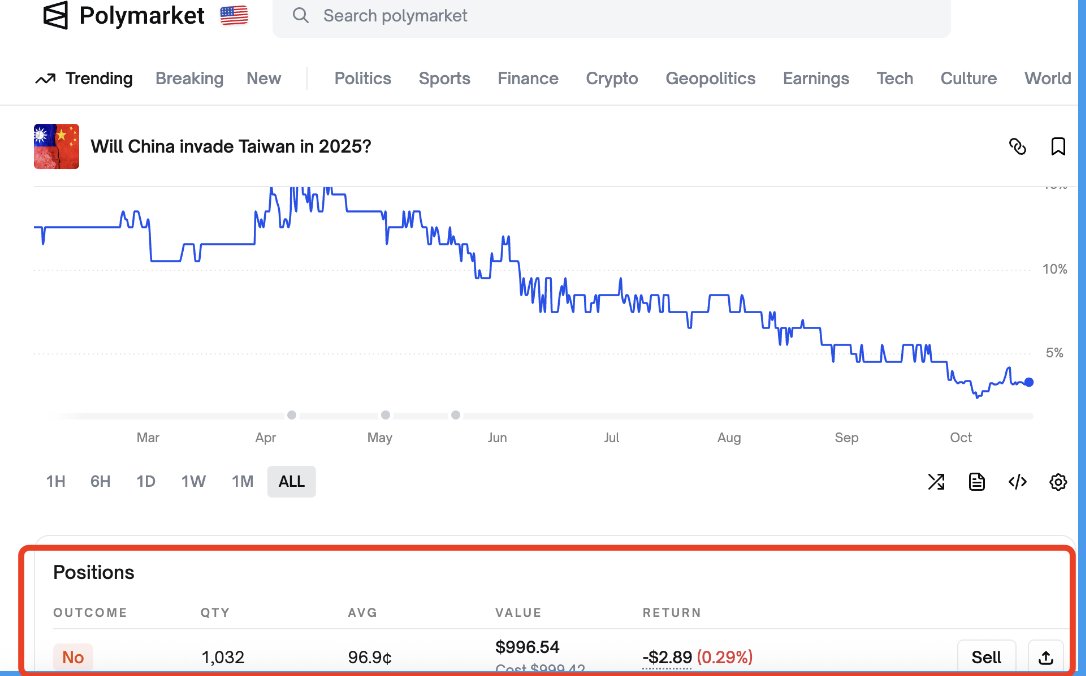
Task: Go to the Crypto category
Action: tap(611, 78)
